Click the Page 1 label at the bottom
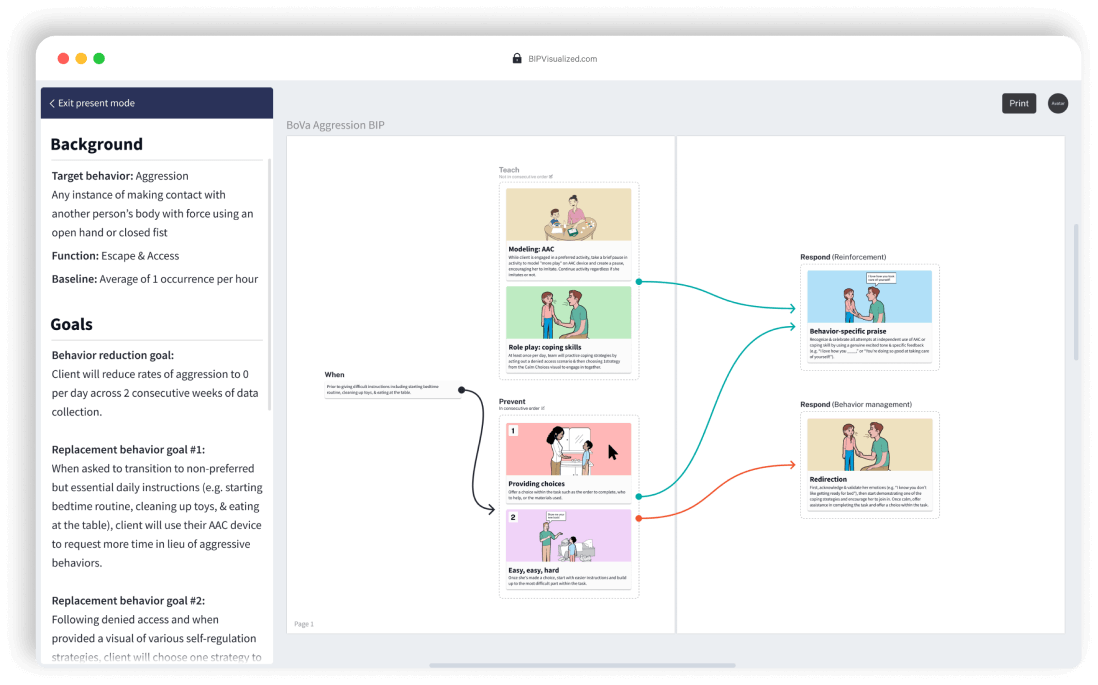The image size is (1098, 685). coord(303,623)
